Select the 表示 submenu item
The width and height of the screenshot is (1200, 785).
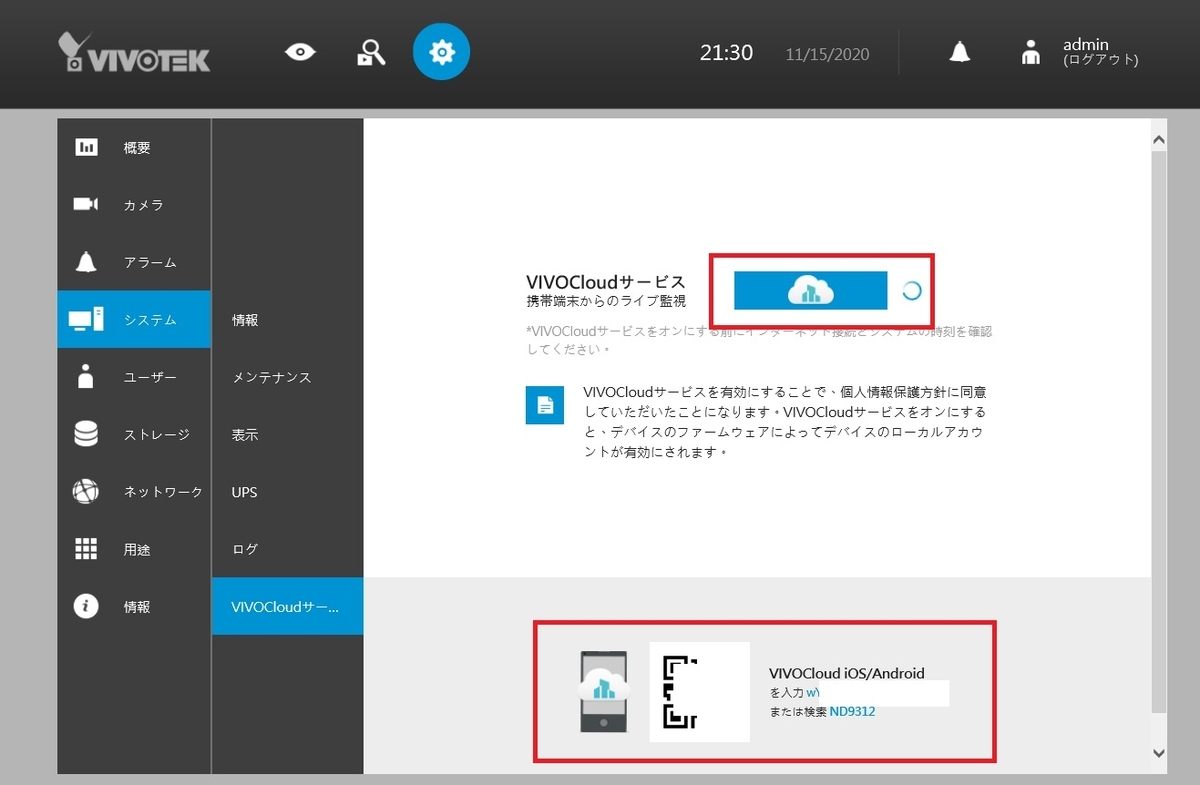288,435
